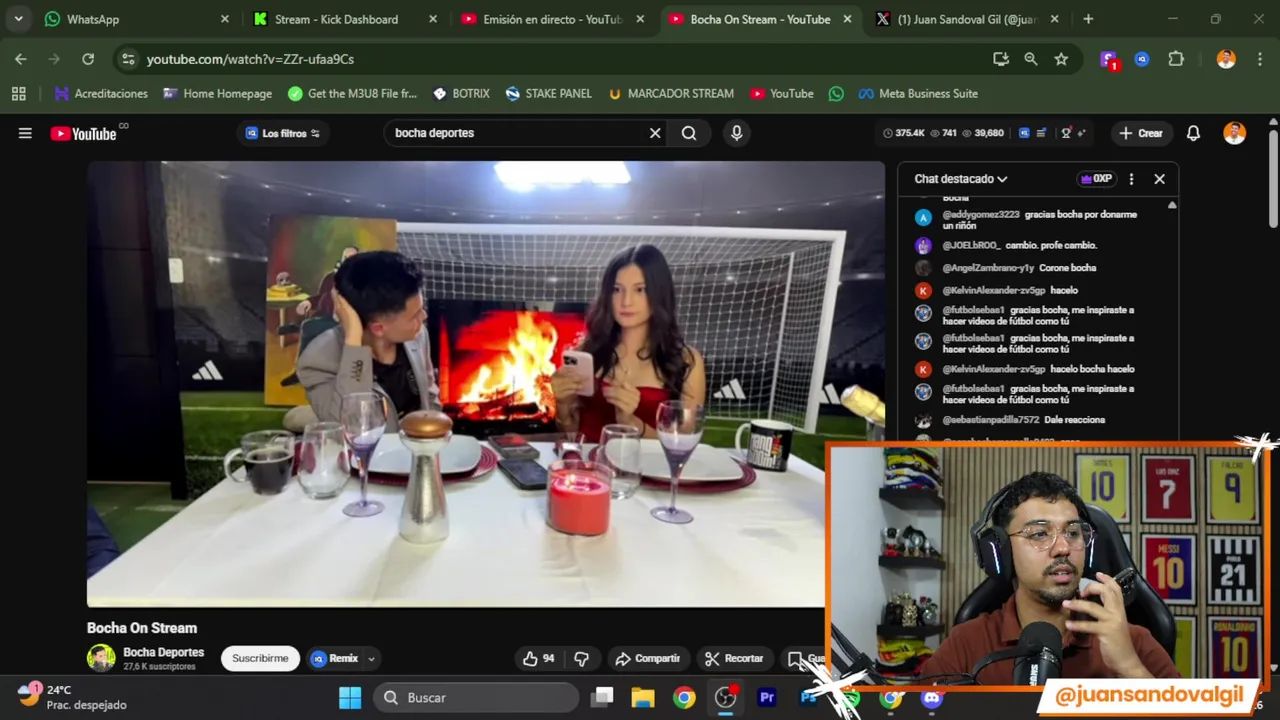Screen dimensions: 1280x720
Task: Open the Bocha Deportes channel name
Action: pyautogui.click(x=163, y=652)
